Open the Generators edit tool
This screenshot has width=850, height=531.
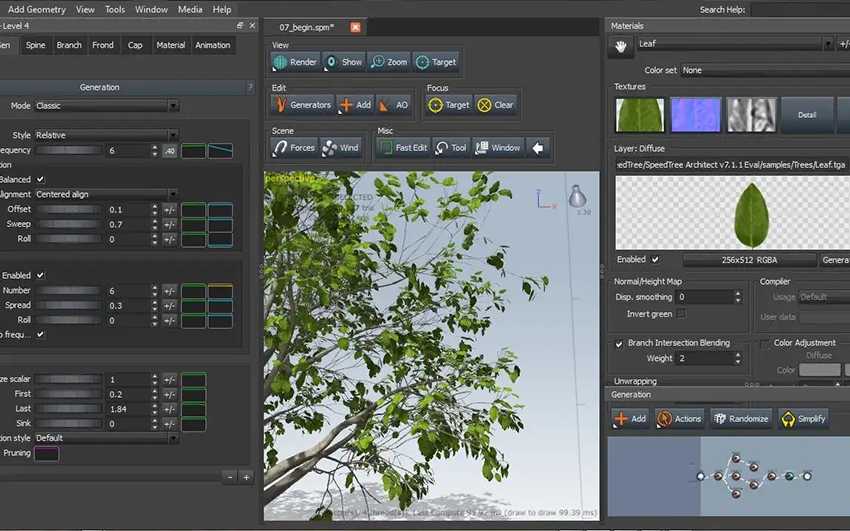302,105
